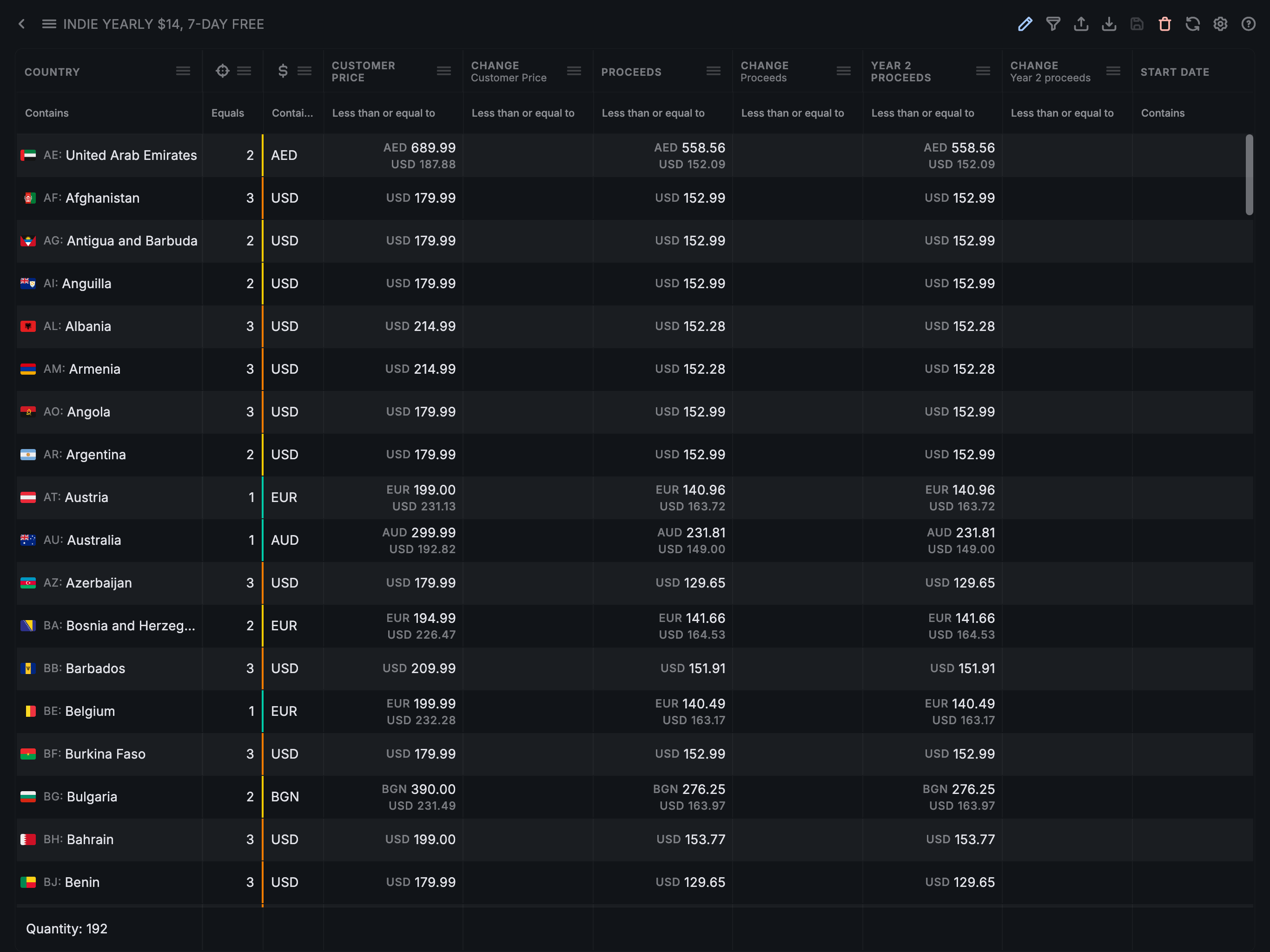Click the back arrow chevron

click(x=22, y=24)
